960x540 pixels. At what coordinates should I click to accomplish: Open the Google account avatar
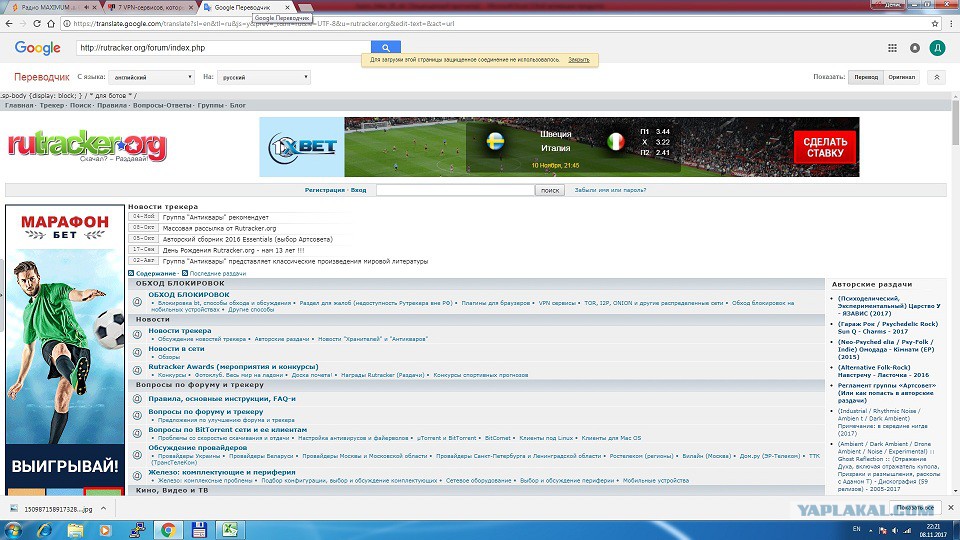[x=937, y=48]
